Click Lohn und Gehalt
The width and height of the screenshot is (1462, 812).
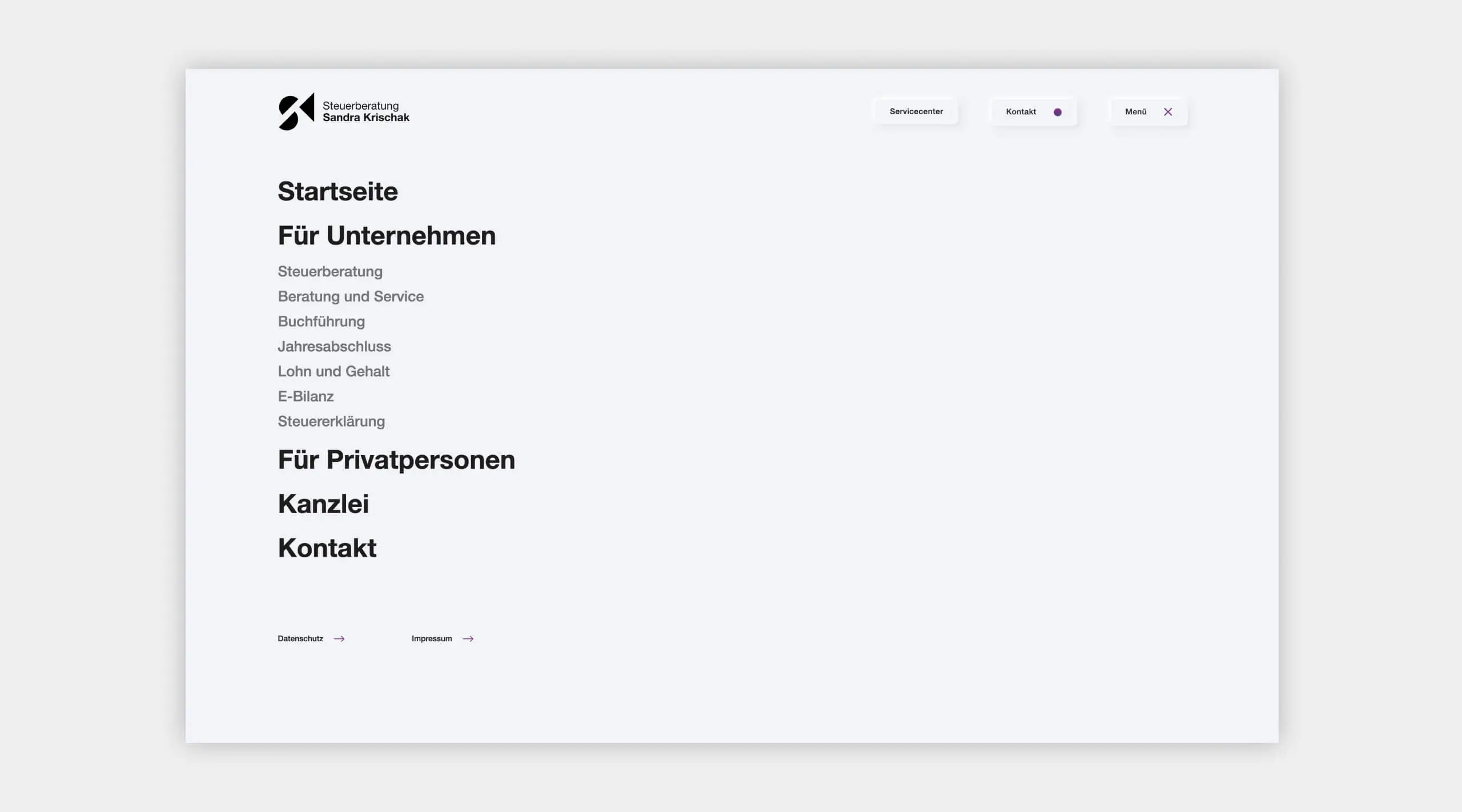click(x=334, y=372)
